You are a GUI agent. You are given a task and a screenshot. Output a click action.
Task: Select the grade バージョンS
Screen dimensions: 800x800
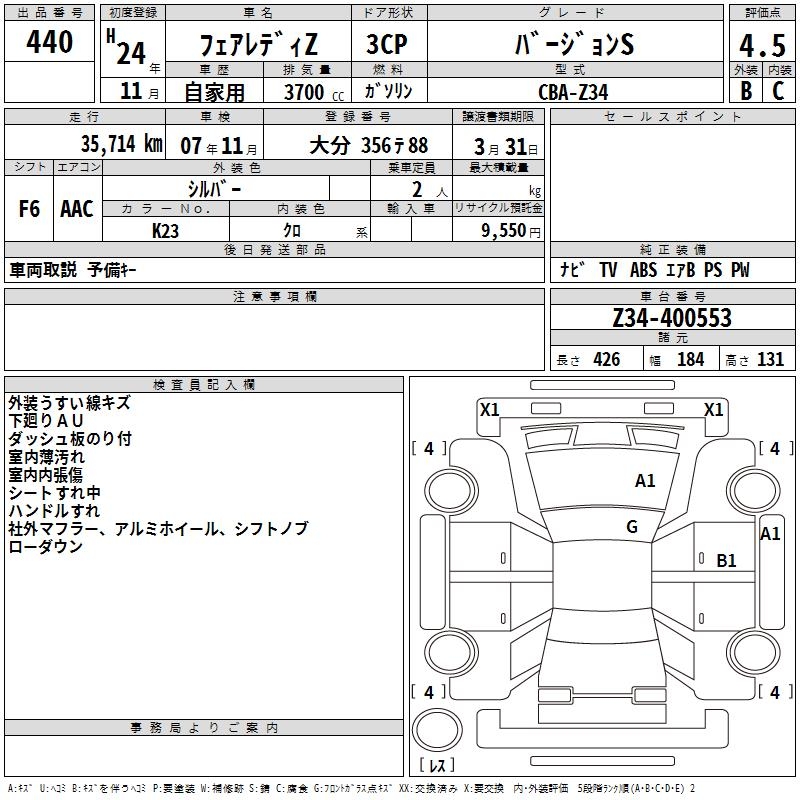[x=574, y=44]
